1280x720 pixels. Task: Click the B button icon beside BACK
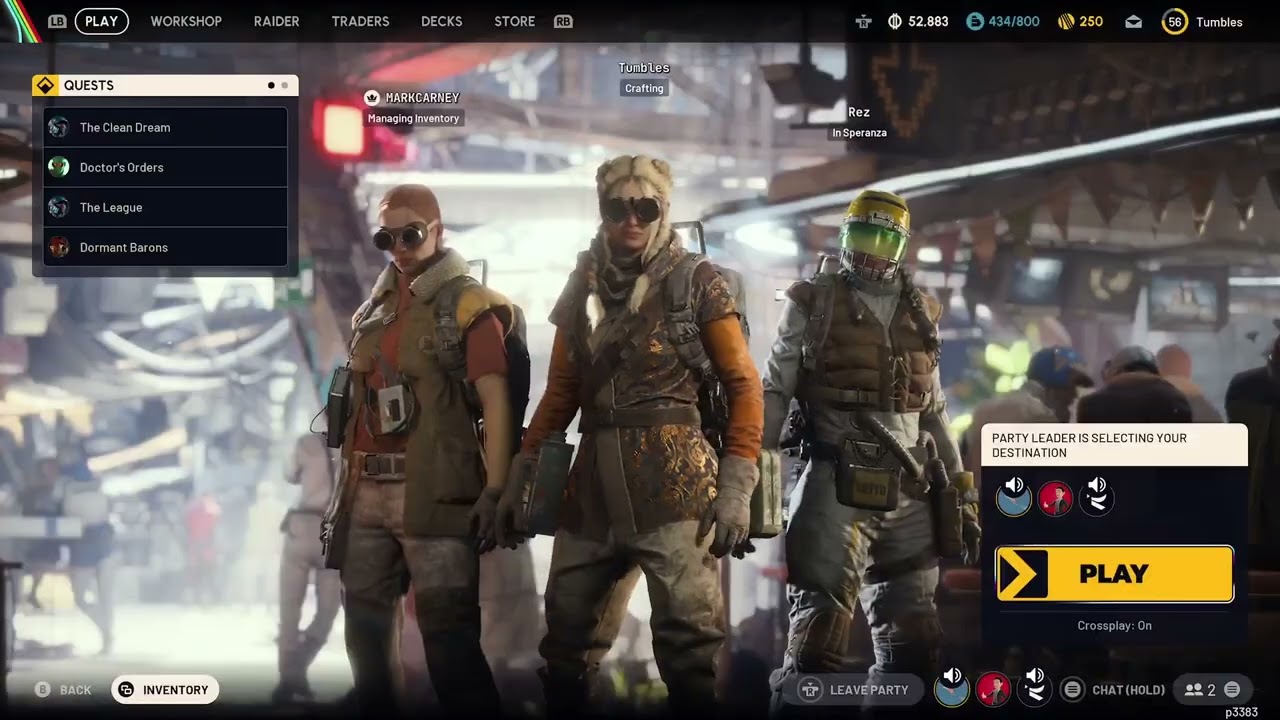coord(43,689)
